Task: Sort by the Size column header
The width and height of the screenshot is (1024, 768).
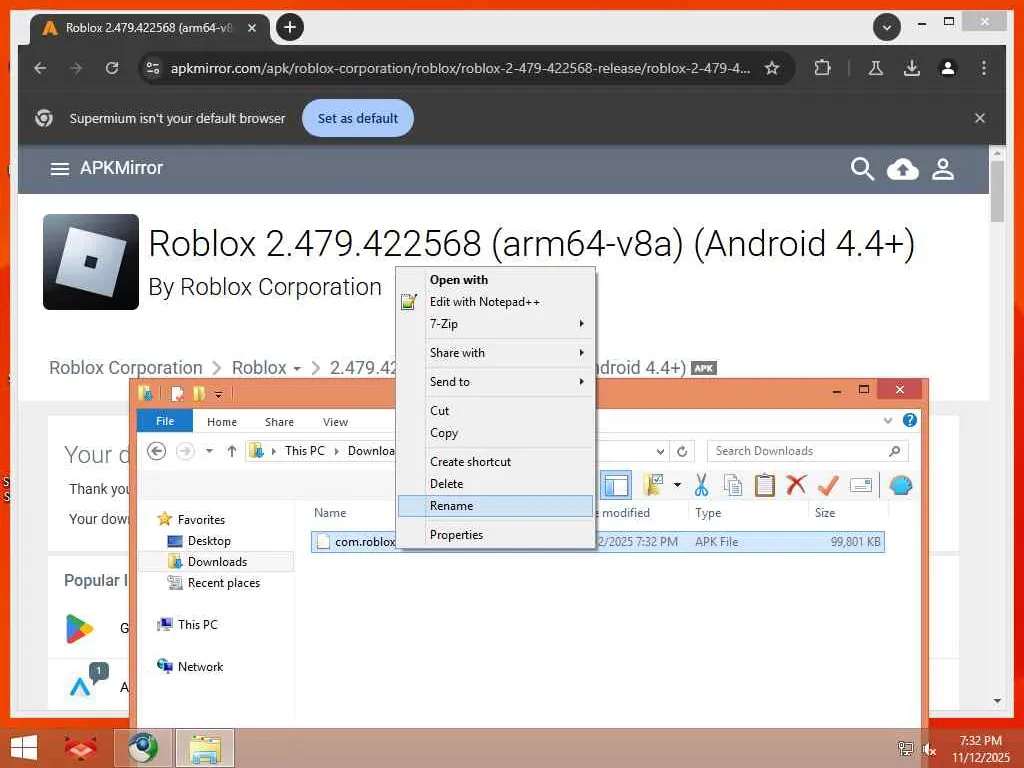Action: pyautogui.click(x=825, y=513)
